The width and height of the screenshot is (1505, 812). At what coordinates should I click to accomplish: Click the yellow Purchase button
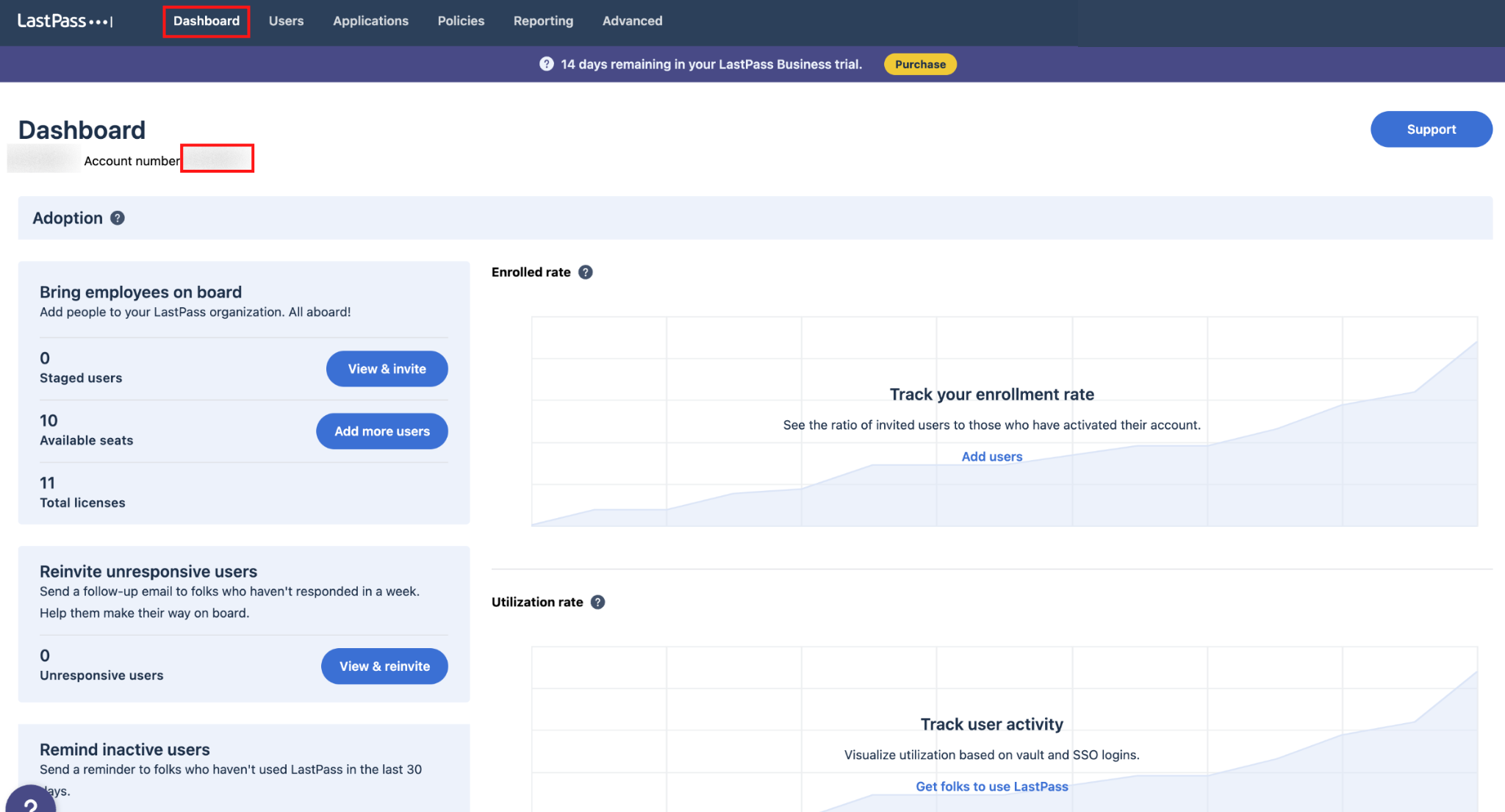pos(920,64)
